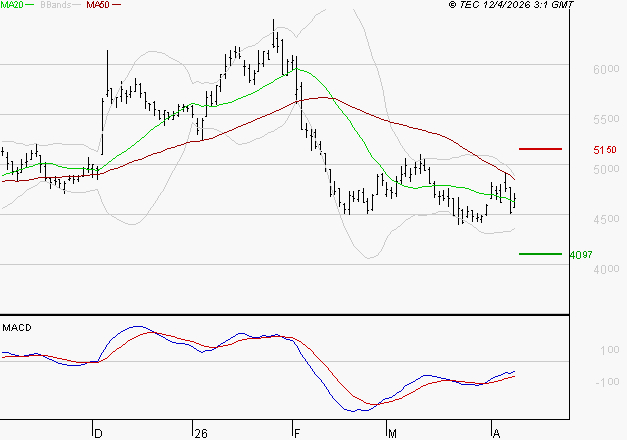The image size is (627, 440).
Task: Click the green 4097 support value
Action: click(581, 255)
